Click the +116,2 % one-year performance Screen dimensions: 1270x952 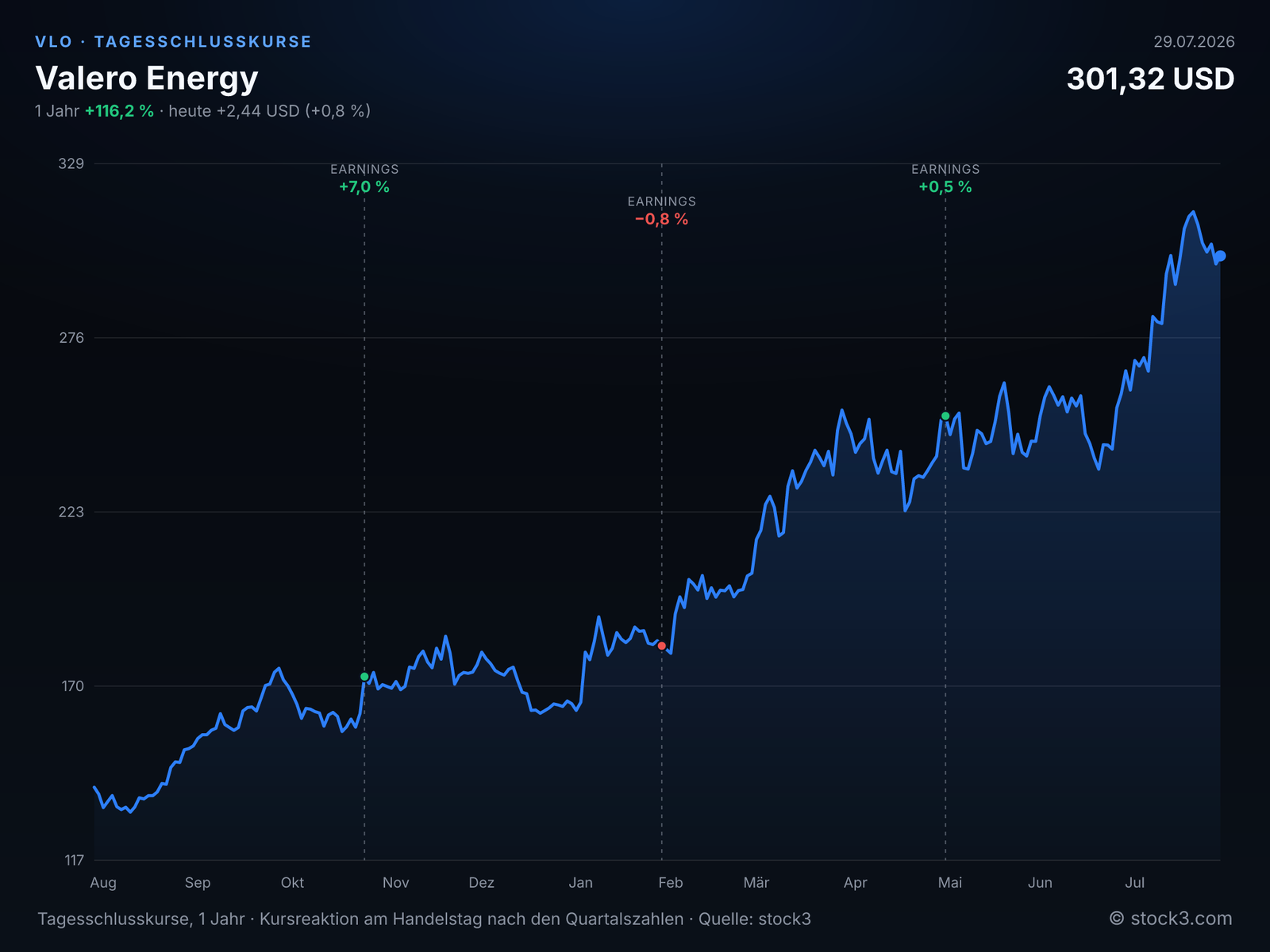pos(119,111)
